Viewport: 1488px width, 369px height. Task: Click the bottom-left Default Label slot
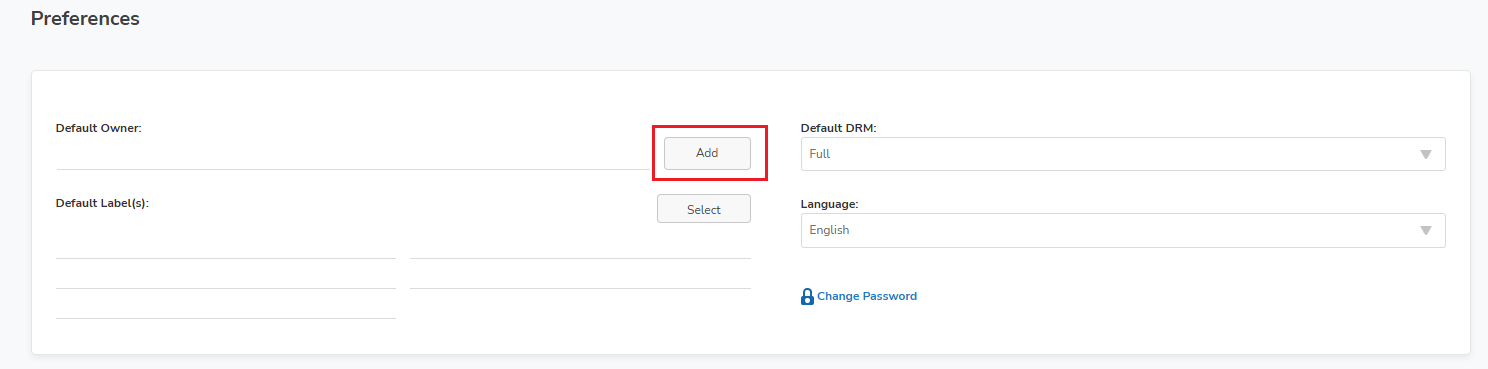point(226,304)
